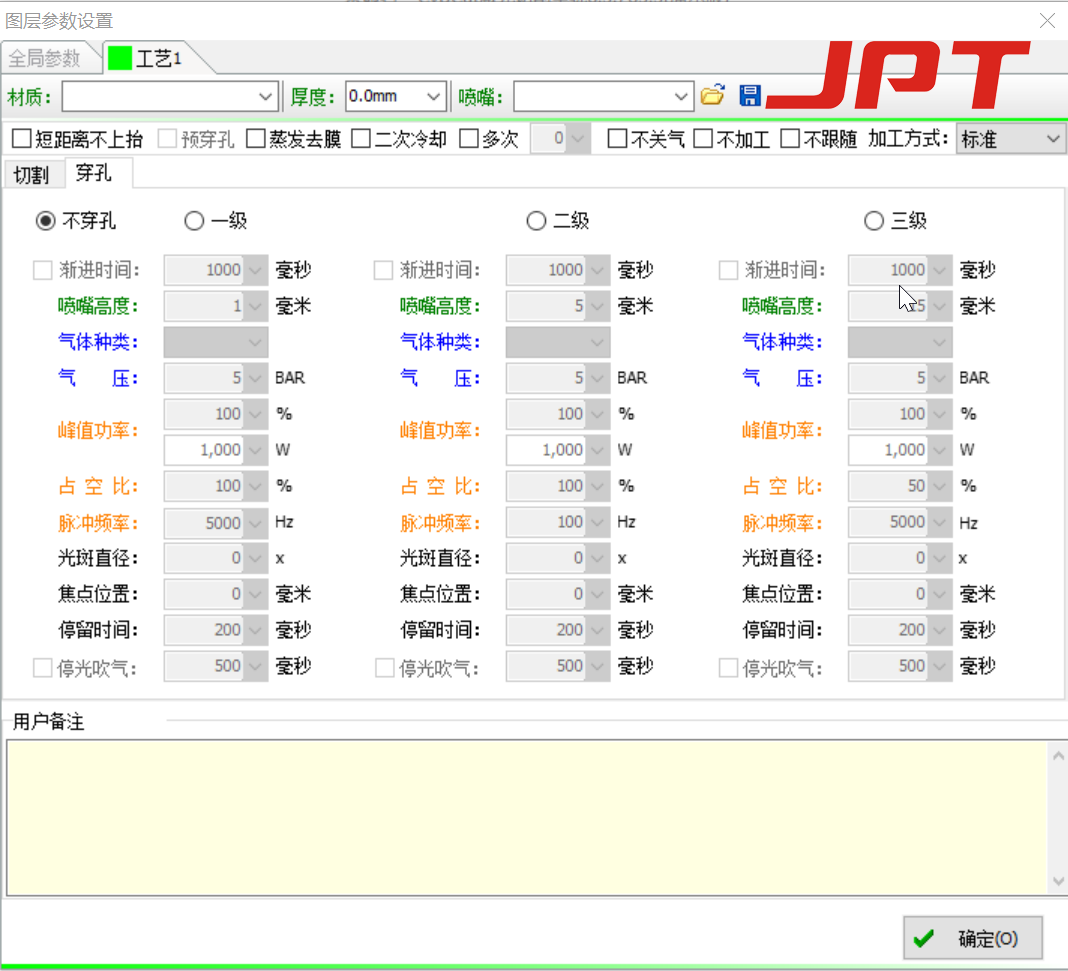
Task: Enable the 短距离不上抬 checkbox
Action: tap(21, 139)
